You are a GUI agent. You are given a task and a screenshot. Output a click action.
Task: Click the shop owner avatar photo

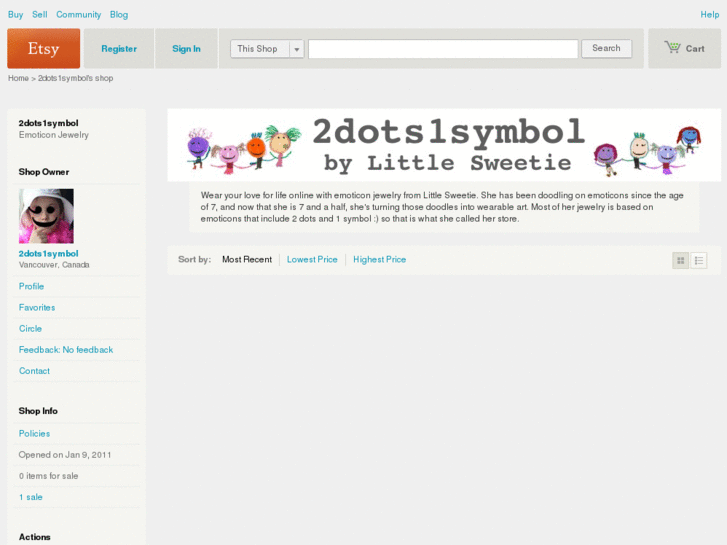click(46, 216)
